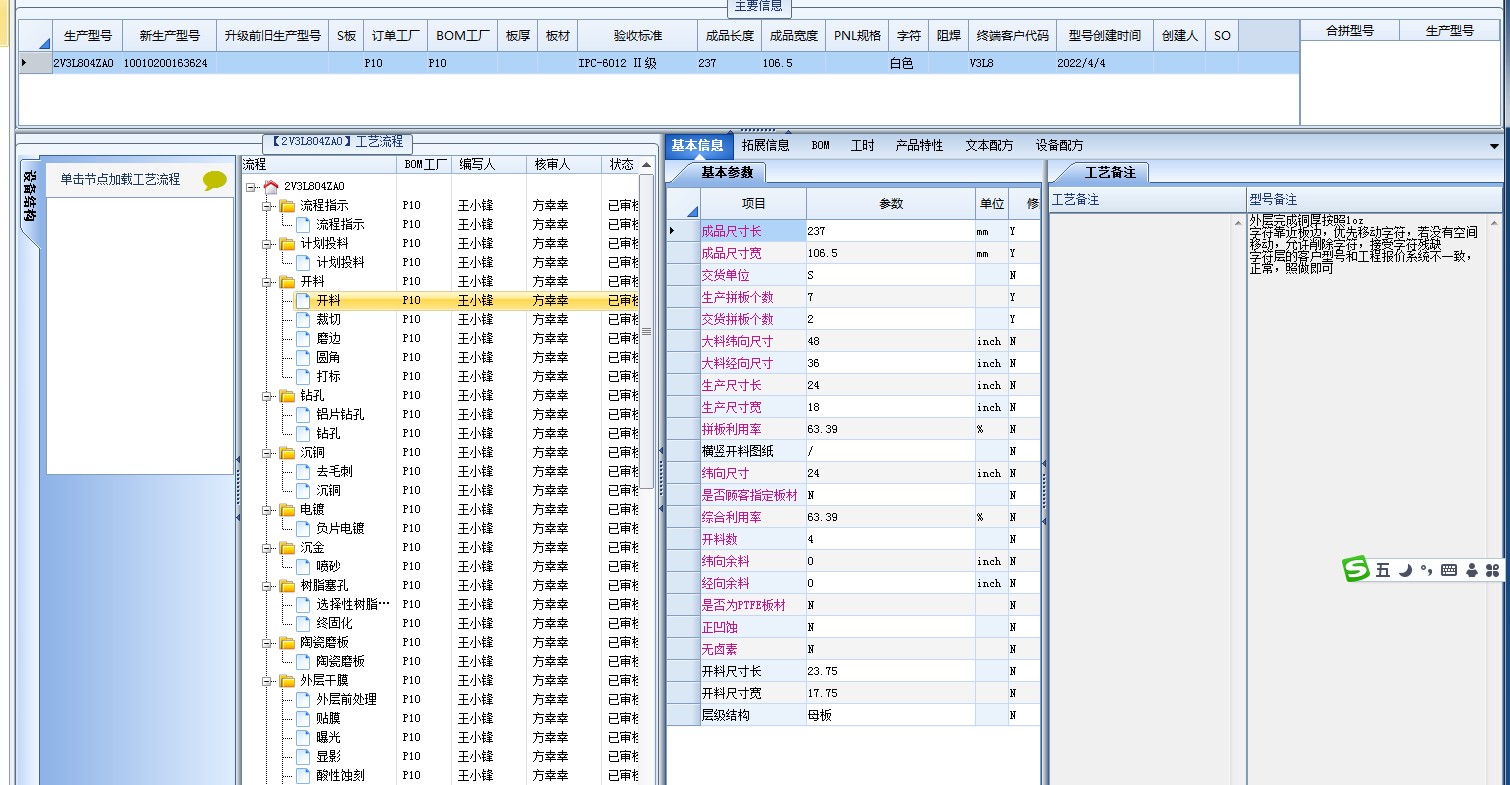The width and height of the screenshot is (1510, 785).
Task: Collapse the 电镀 folder node
Action: [267, 509]
